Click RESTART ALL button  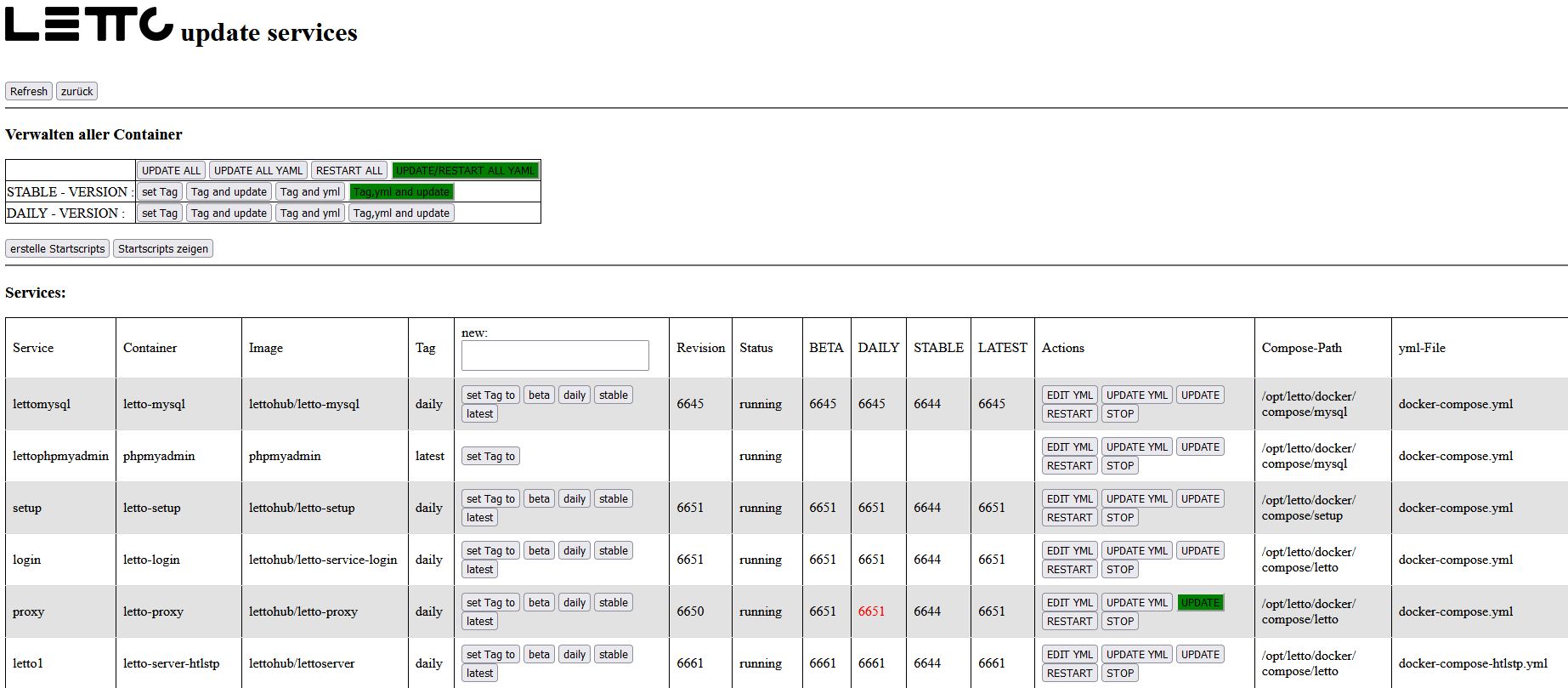[x=349, y=170]
